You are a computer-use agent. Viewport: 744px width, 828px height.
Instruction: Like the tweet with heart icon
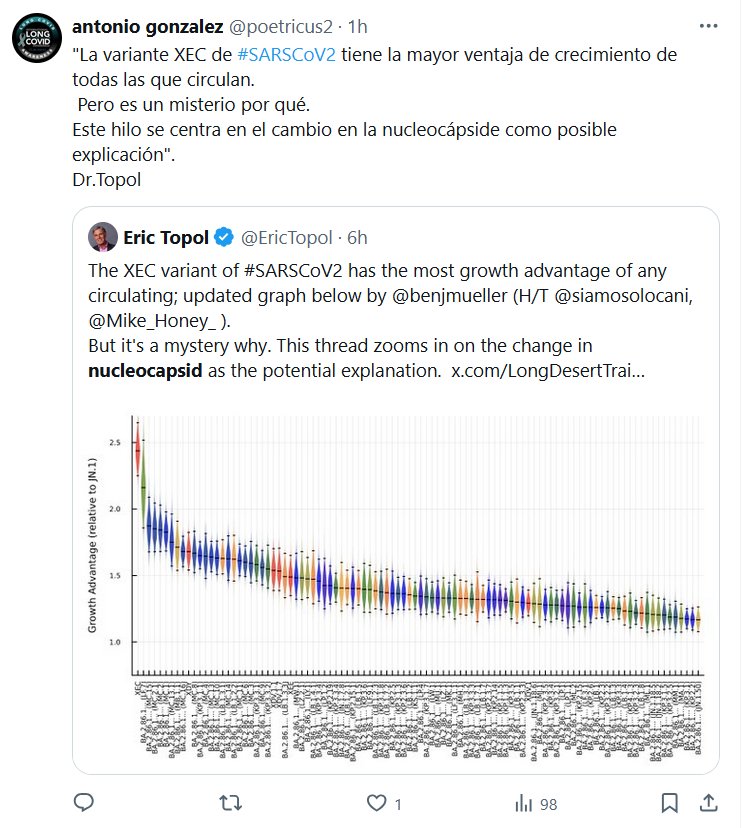376,803
